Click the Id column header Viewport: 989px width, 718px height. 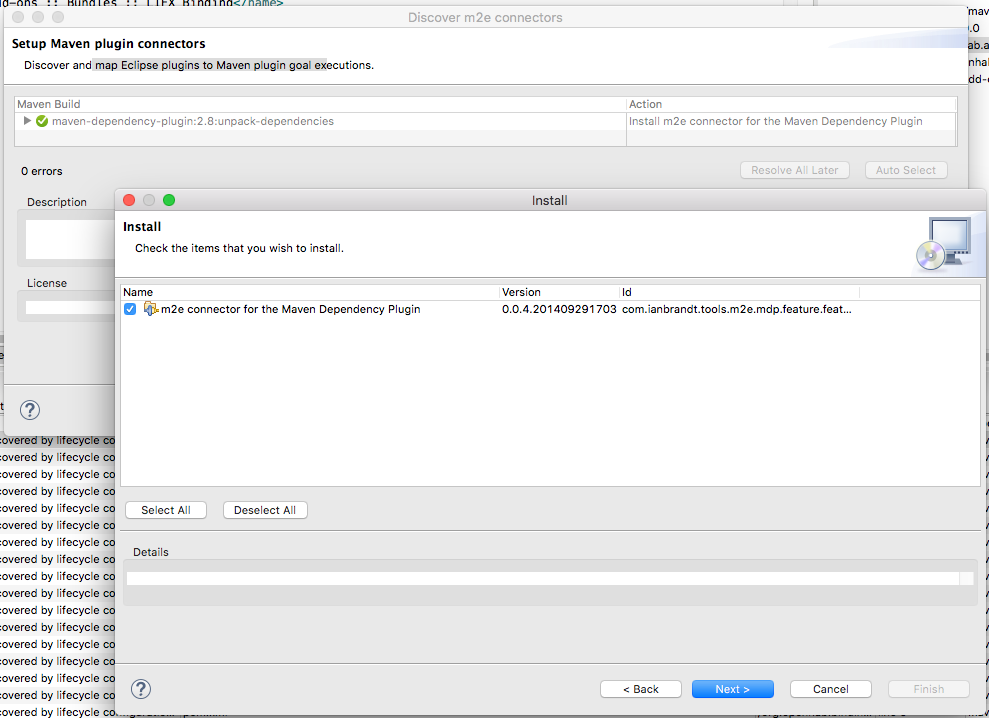(x=739, y=292)
